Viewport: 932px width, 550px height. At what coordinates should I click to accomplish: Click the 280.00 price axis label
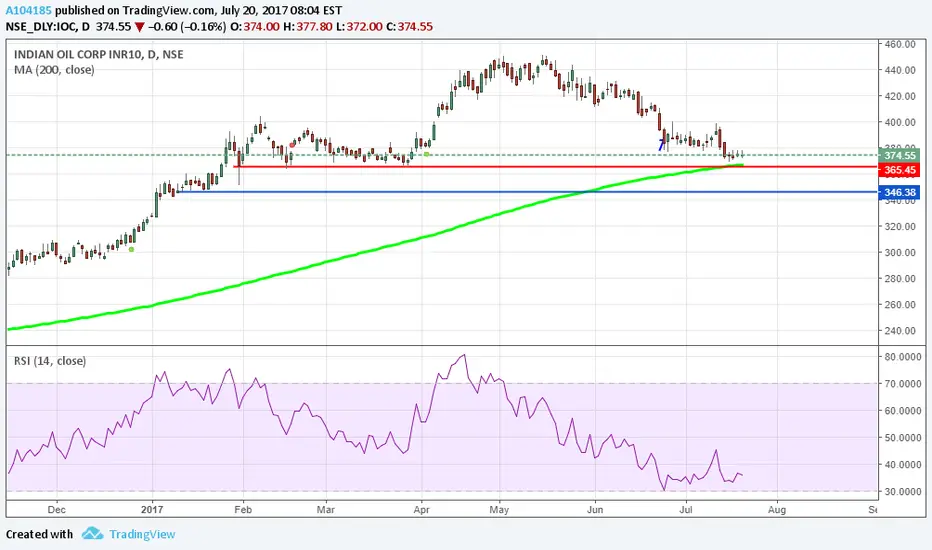(x=899, y=279)
